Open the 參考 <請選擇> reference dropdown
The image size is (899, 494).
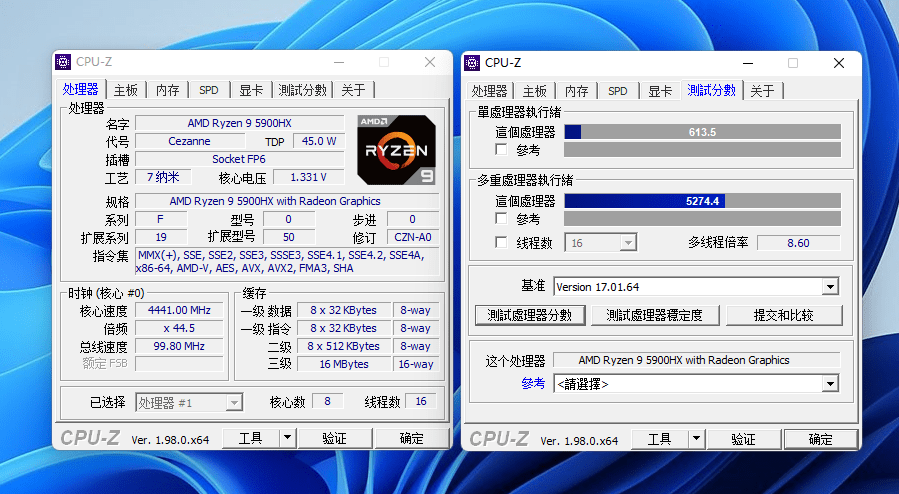[830, 384]
